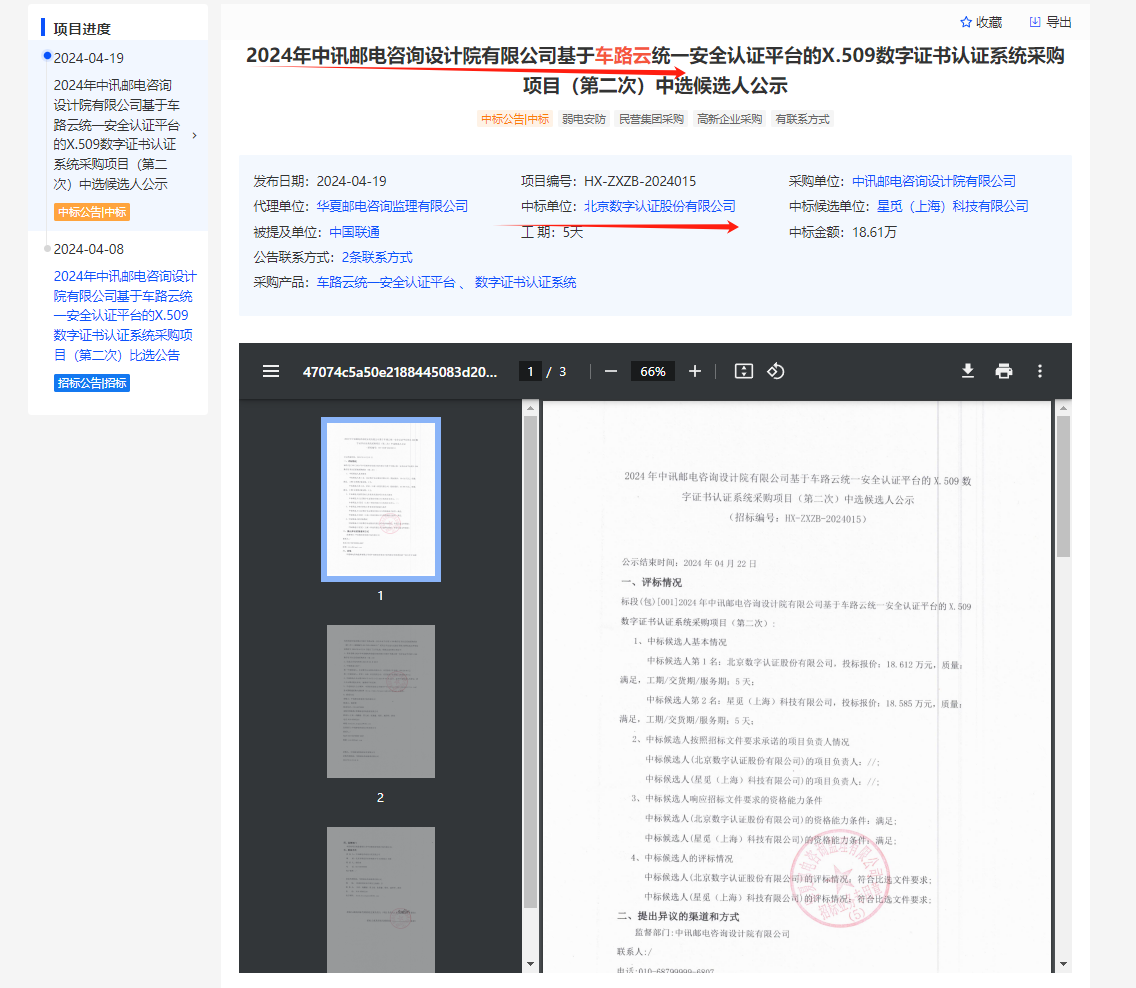Click the 有联系方式 tag
Screen dimensions: 1136x988
point(802,119)
